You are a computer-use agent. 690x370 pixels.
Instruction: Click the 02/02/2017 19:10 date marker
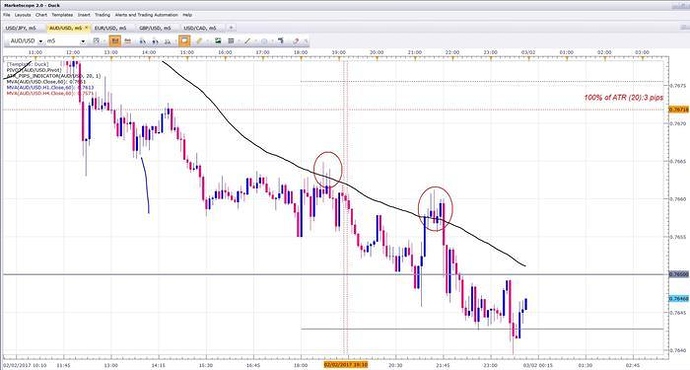click(345, 365)
